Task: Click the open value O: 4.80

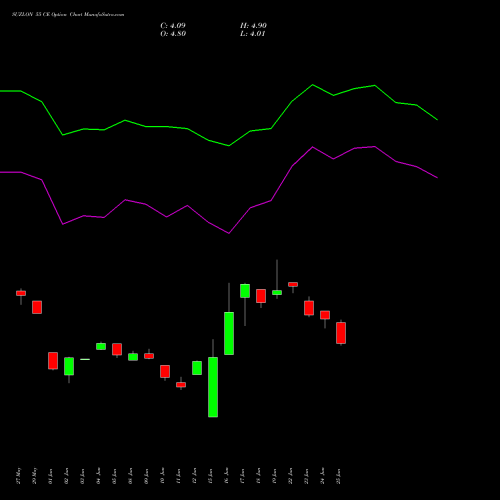Action: coord(173,34)
